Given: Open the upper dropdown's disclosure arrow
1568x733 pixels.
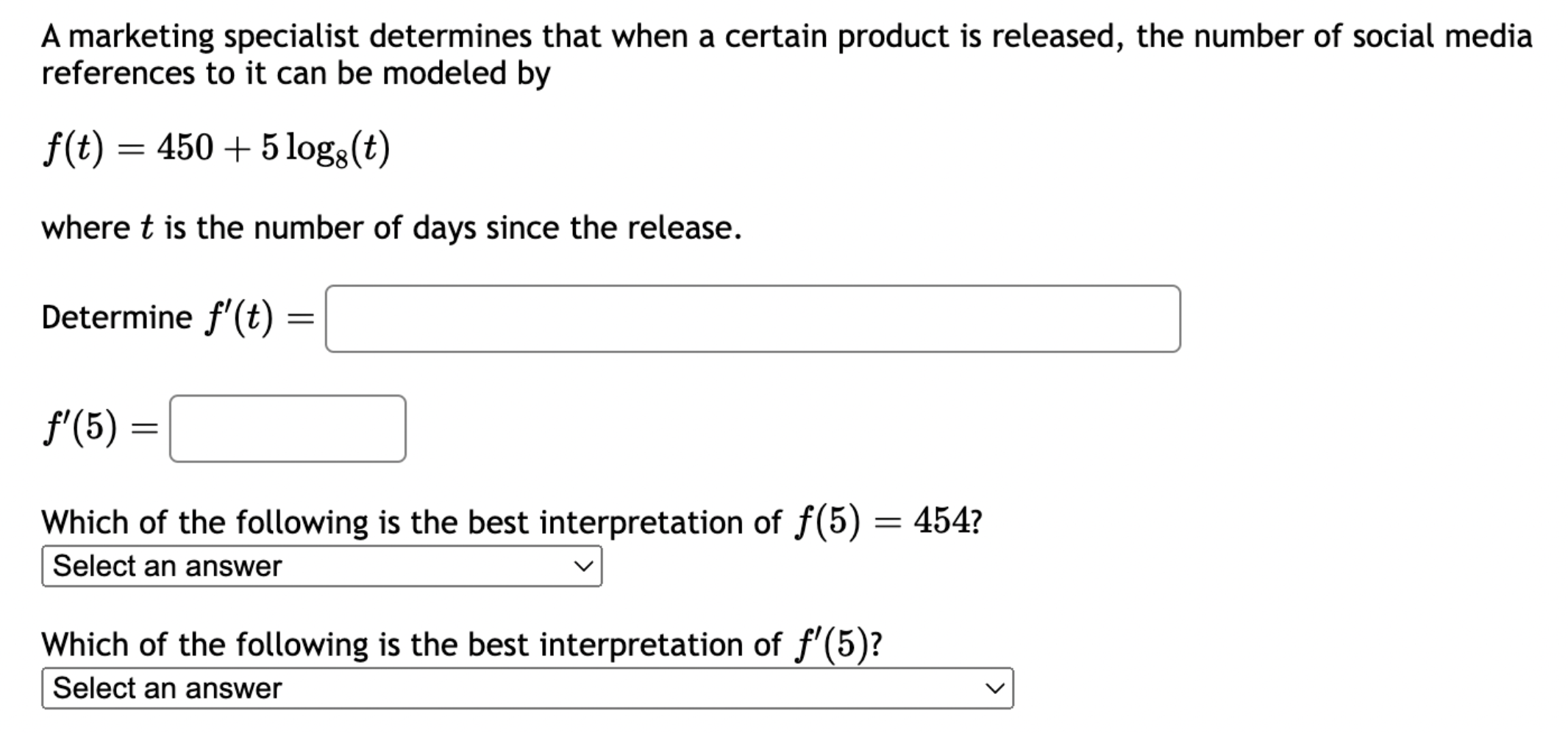Looking at the screenshot, I should 585,565.
